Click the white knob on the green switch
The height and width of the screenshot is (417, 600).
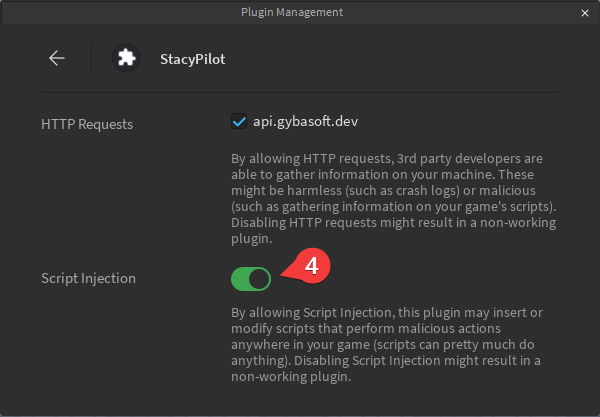coord(259,278)
